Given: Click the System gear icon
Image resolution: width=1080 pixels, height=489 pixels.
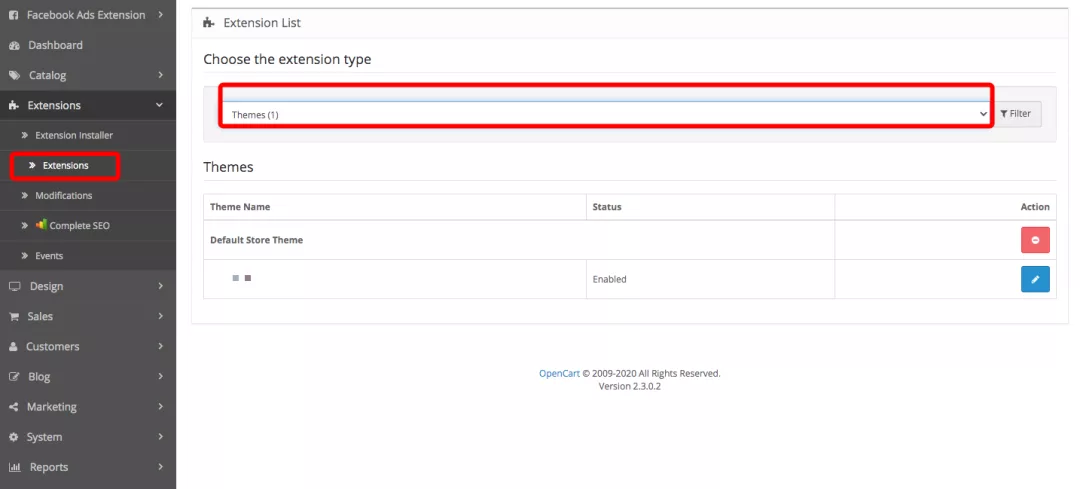Looking at the screenshot, I should click(14, 437).
